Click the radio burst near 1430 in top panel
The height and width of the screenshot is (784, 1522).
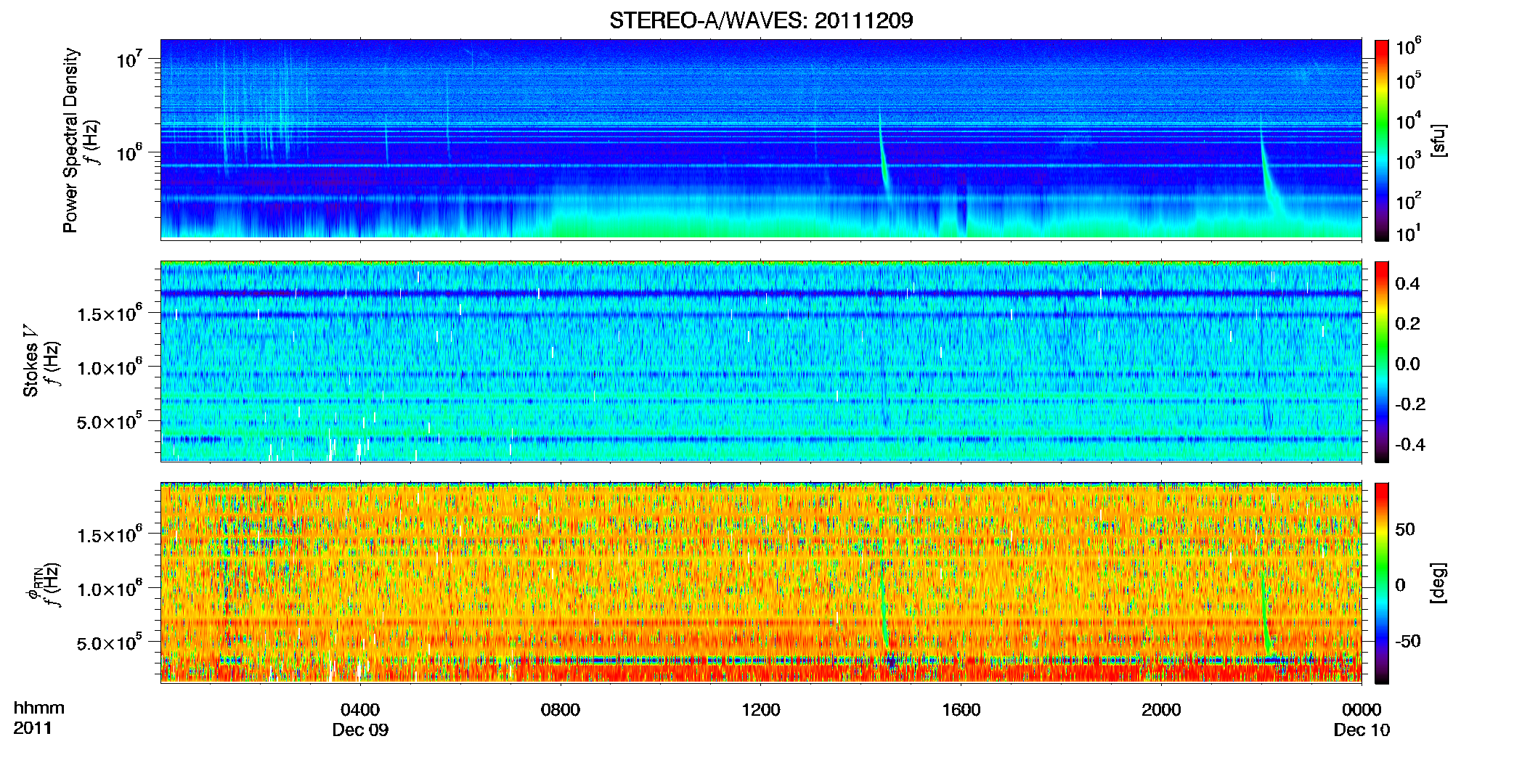(883, 156)
